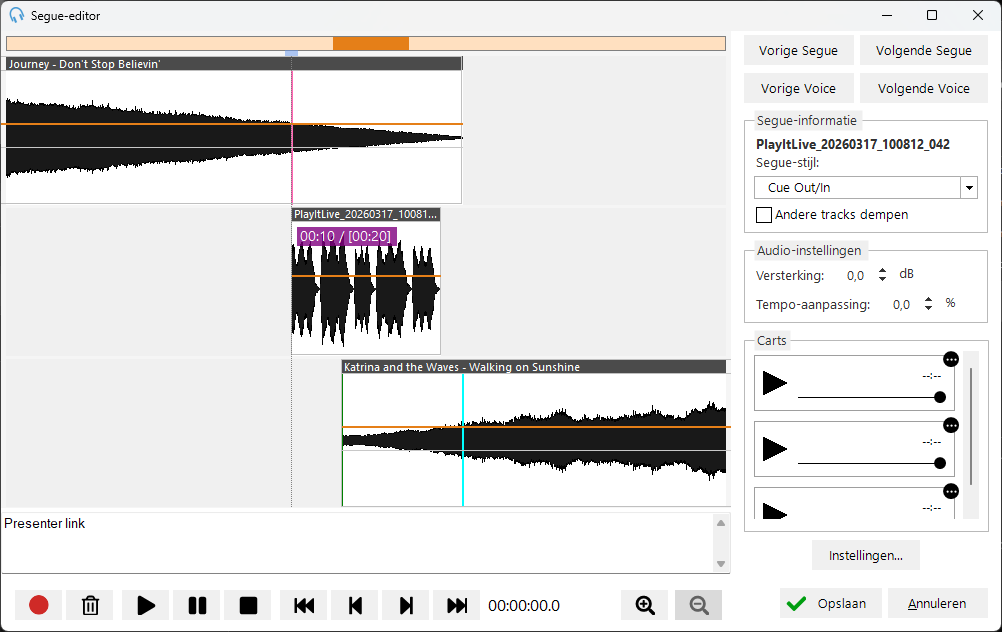Viewport: 1002px width, 632px height.
Task: Zoom in on the waveform timeline
Action: pos(645,605)
